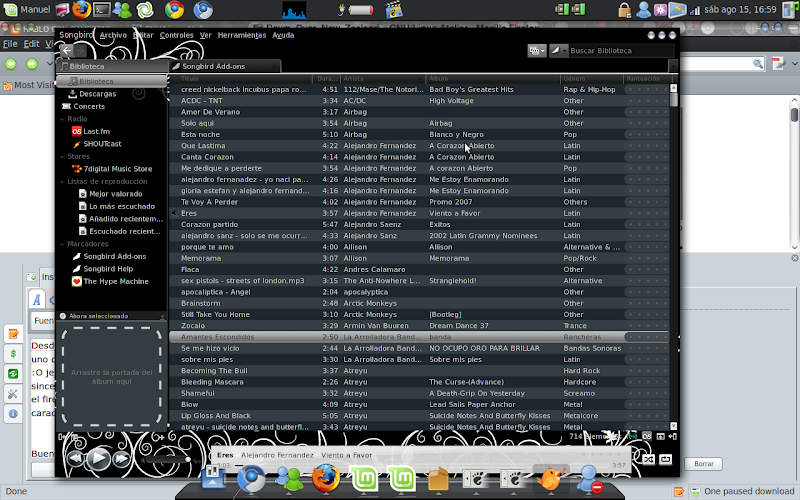Open Descargas in the sidebar
This screenshot has height=500, width=800.
pos(97,94)
